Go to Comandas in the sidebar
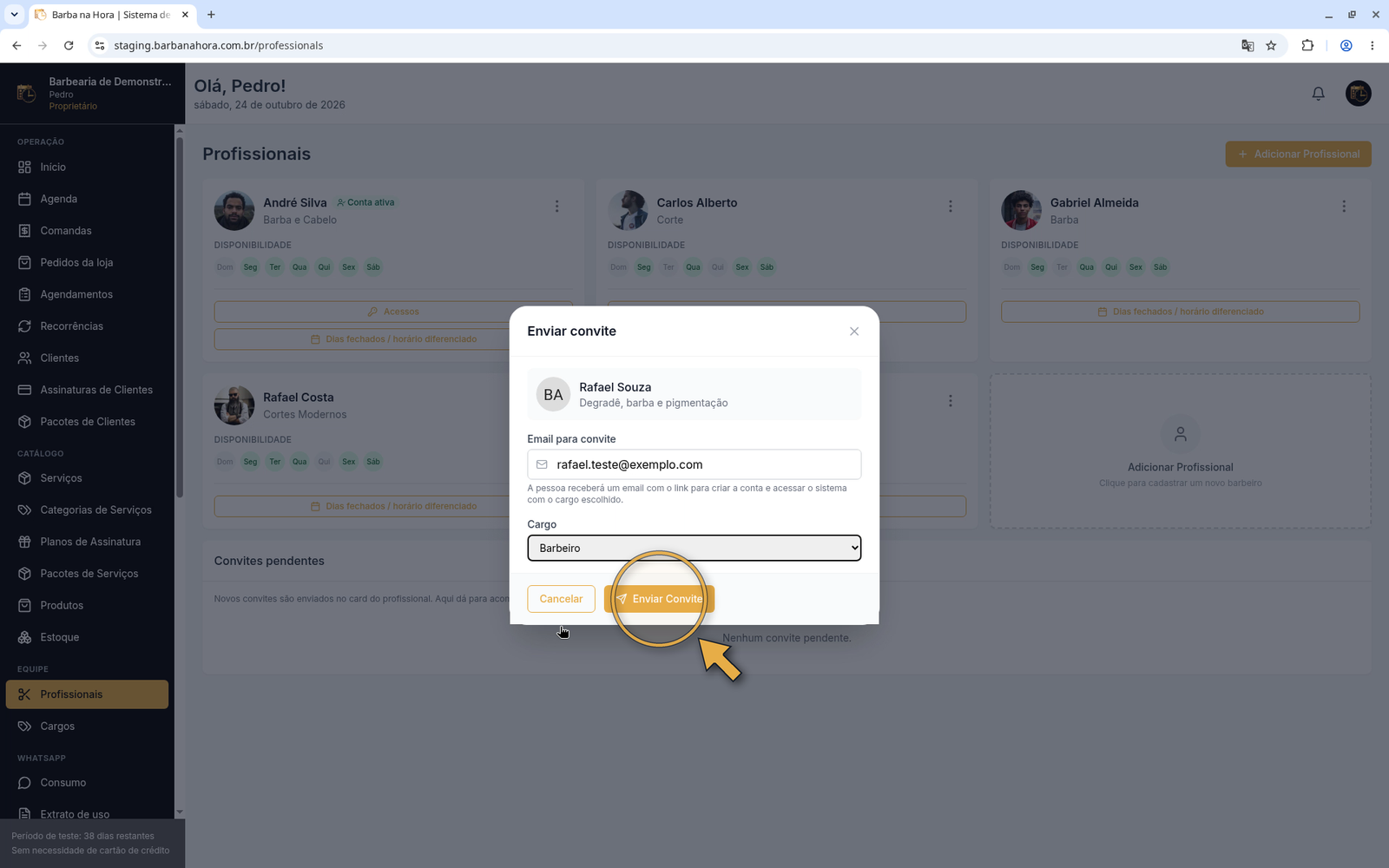Screen dimensions: 1389x868 click(87, 231)
